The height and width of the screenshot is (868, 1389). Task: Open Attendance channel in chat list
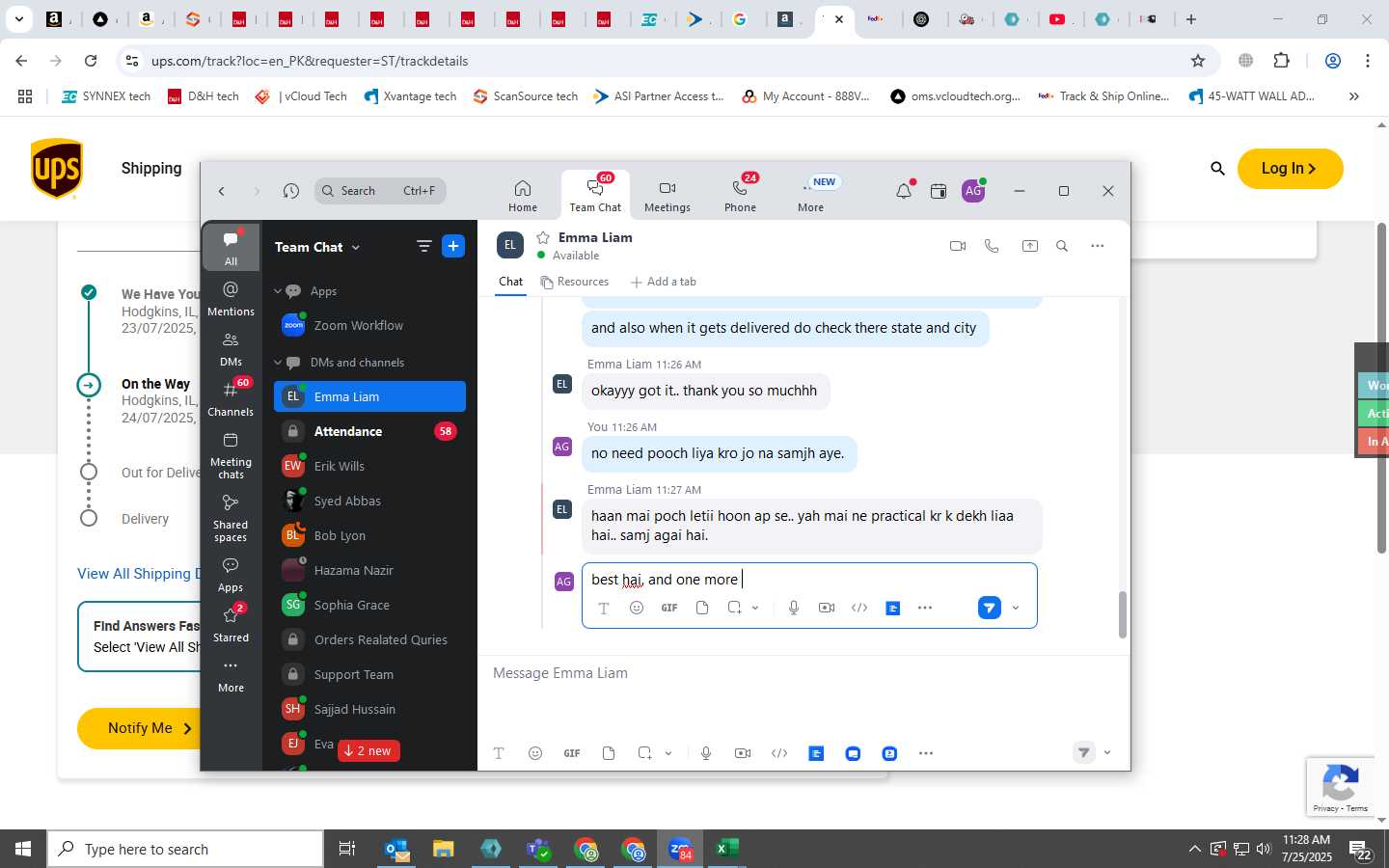pos(369,431)
